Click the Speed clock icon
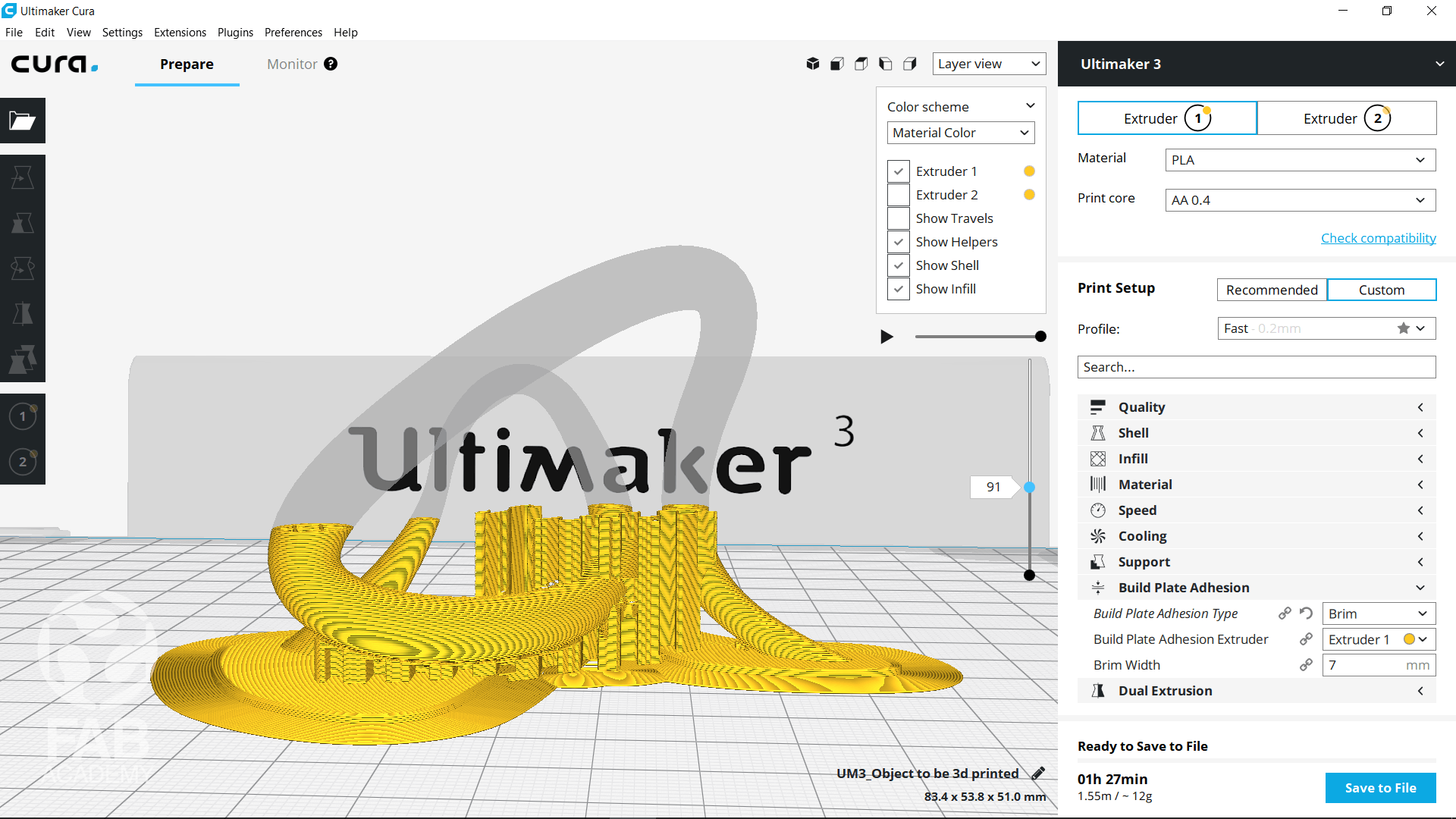 (x=1098, y=510)
